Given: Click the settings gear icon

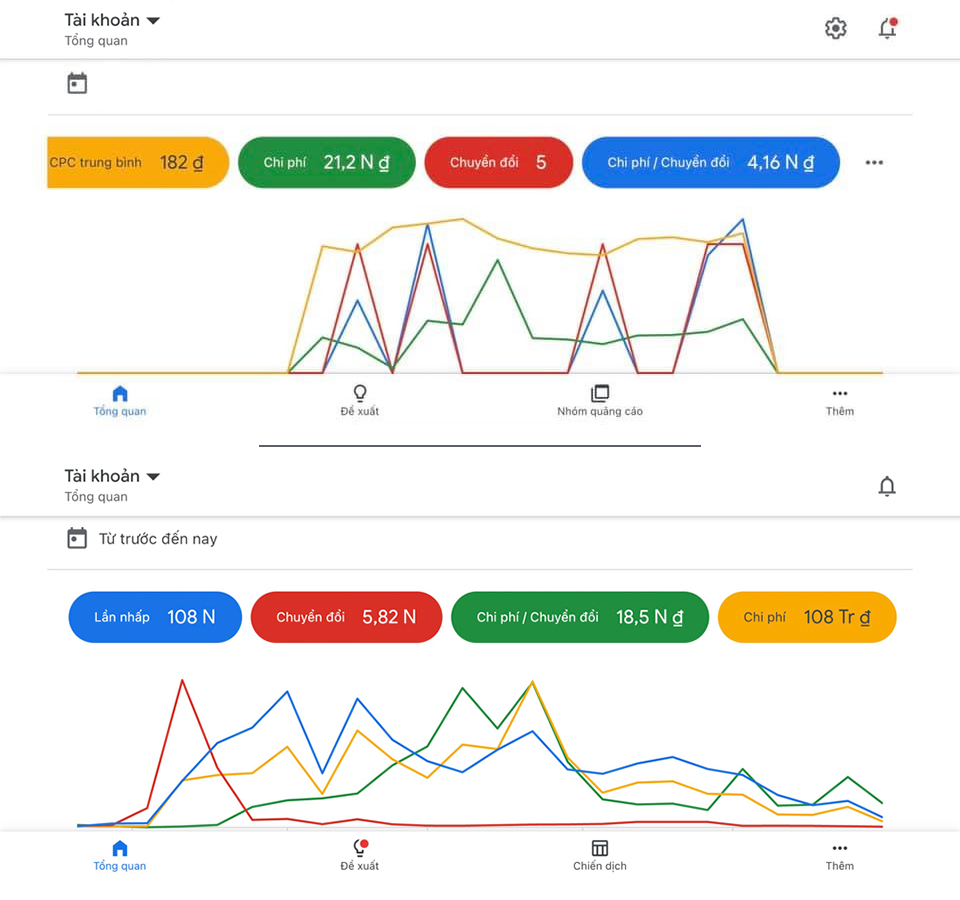Looking at the screenshot, I should (x=835, y=28).
